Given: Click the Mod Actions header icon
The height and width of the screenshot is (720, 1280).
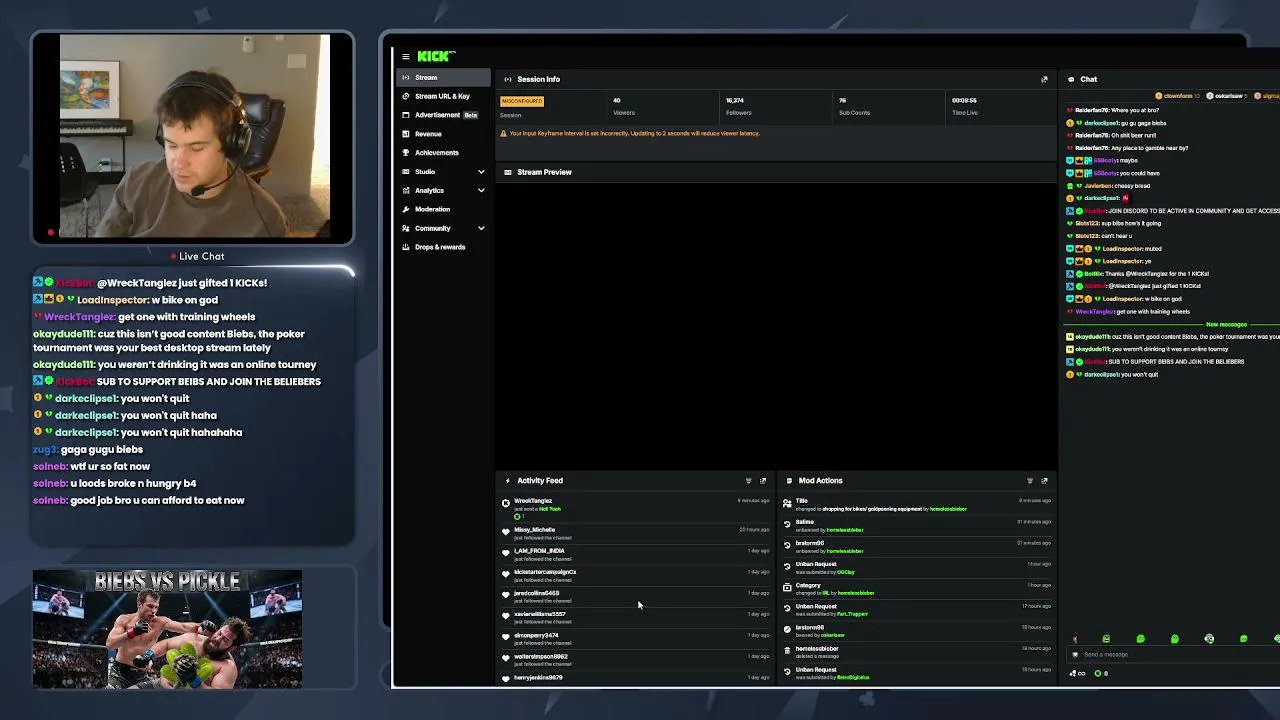Looking at the screenshot, I should [789, 481].
